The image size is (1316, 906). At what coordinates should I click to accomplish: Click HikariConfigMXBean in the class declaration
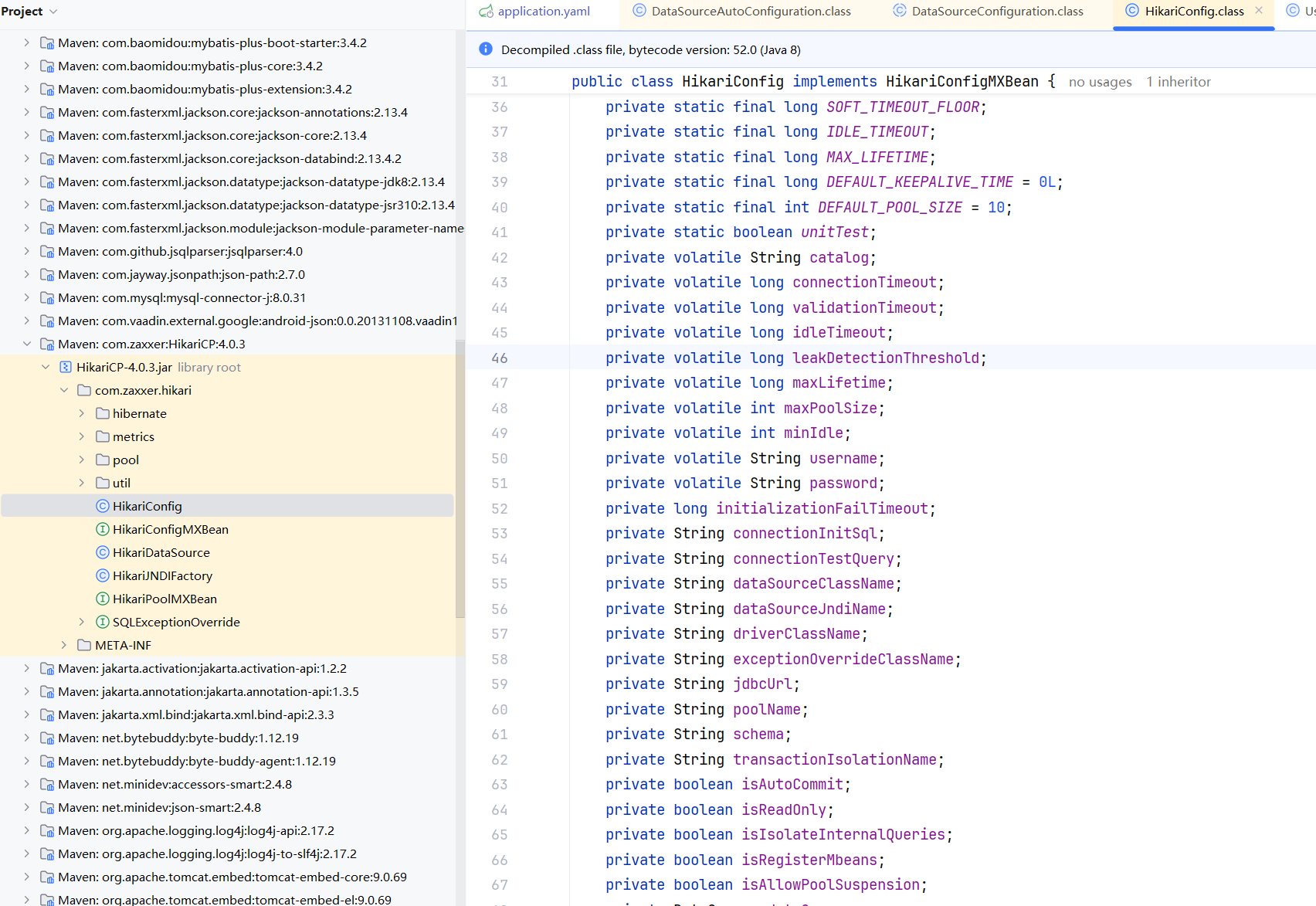click(962, 81)
